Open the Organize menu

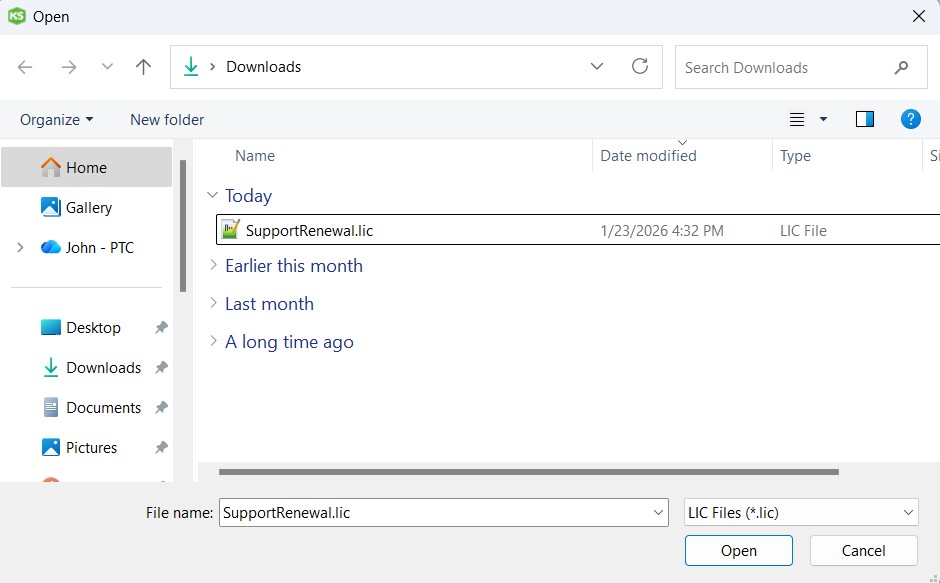click(56, 119)
